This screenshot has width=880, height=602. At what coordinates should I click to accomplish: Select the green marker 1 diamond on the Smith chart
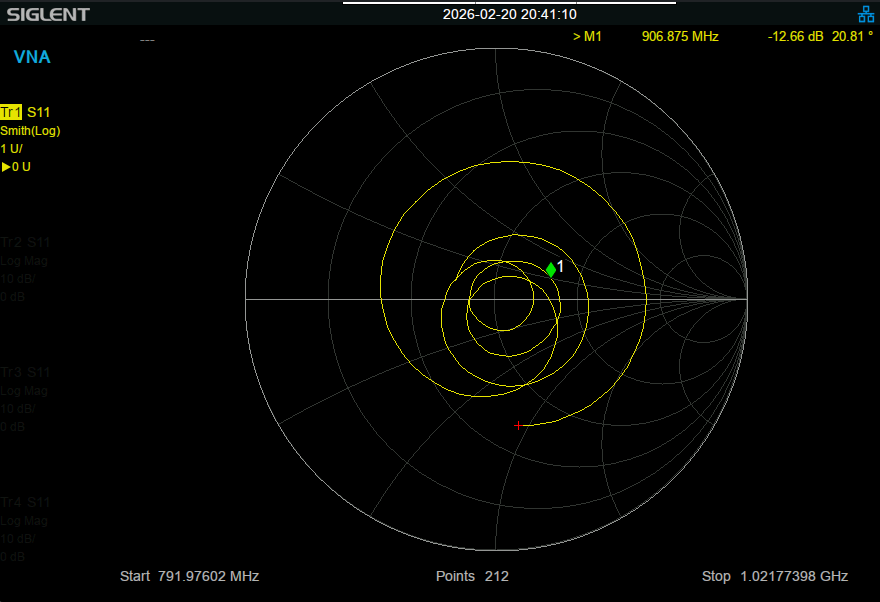pos(551,270)
